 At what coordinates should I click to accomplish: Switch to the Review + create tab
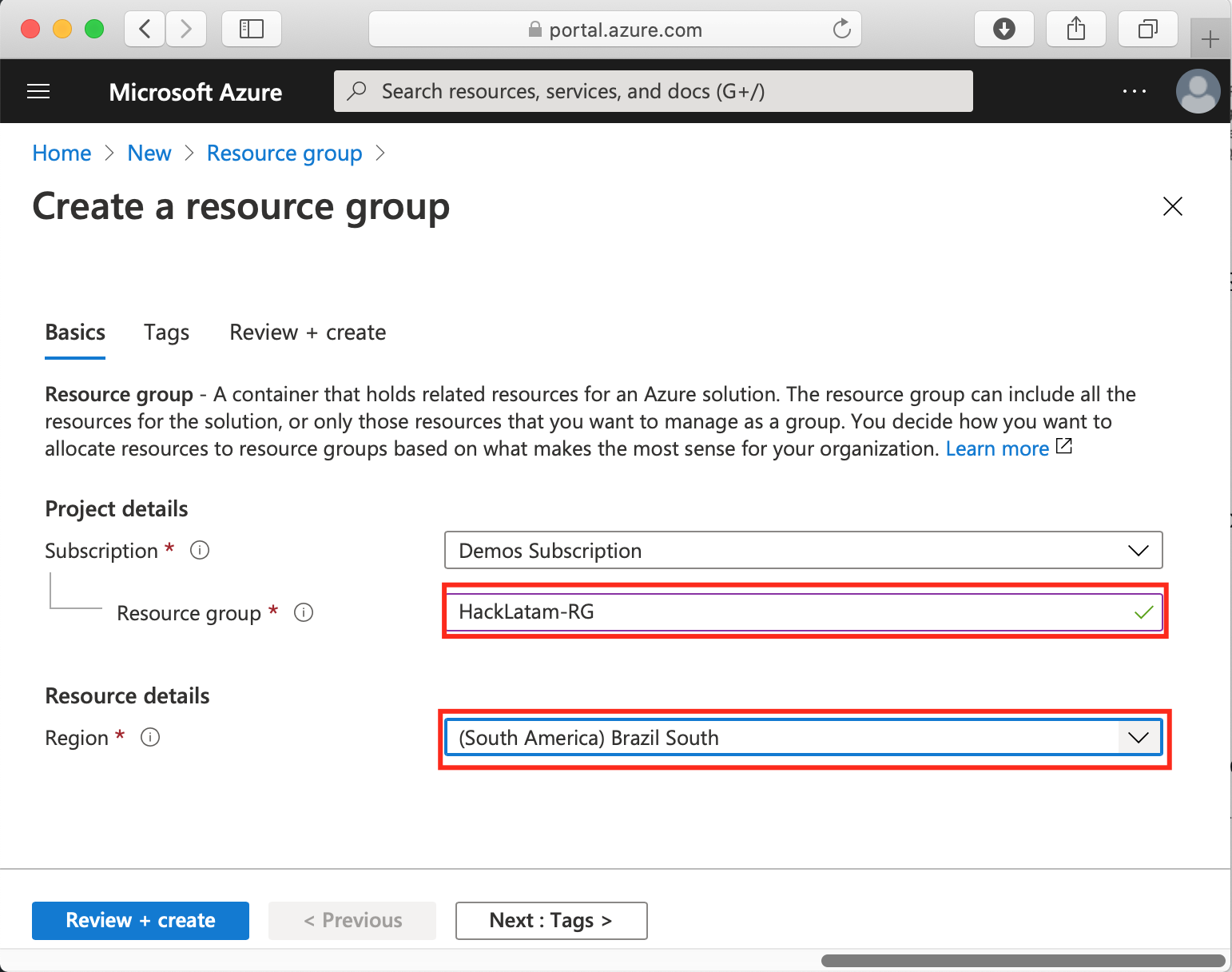pos(308,333)
